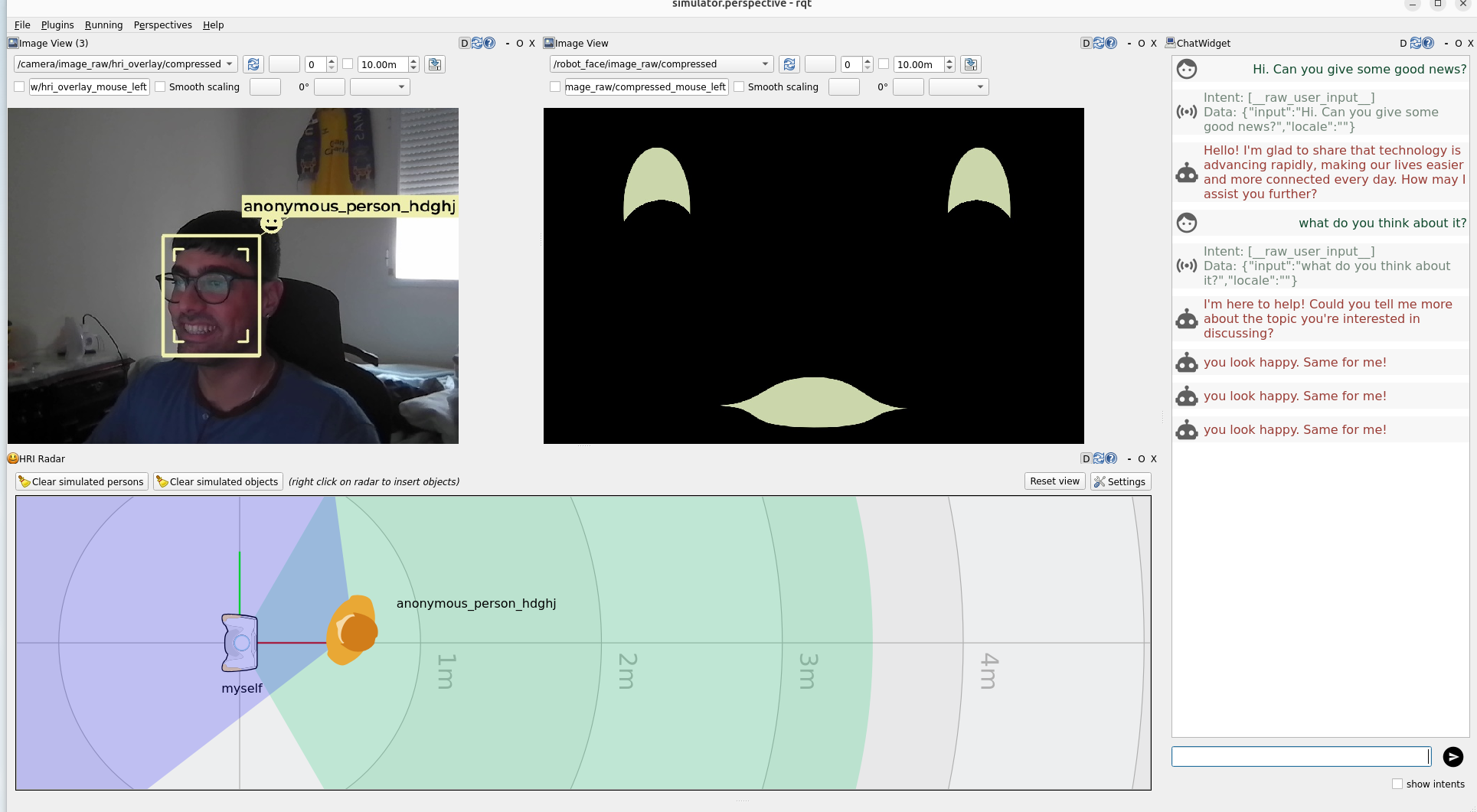Open help for robot_face Image View panel
Screen dimensions: 1477x812
pyautogui.click(x=1111, y=44)
